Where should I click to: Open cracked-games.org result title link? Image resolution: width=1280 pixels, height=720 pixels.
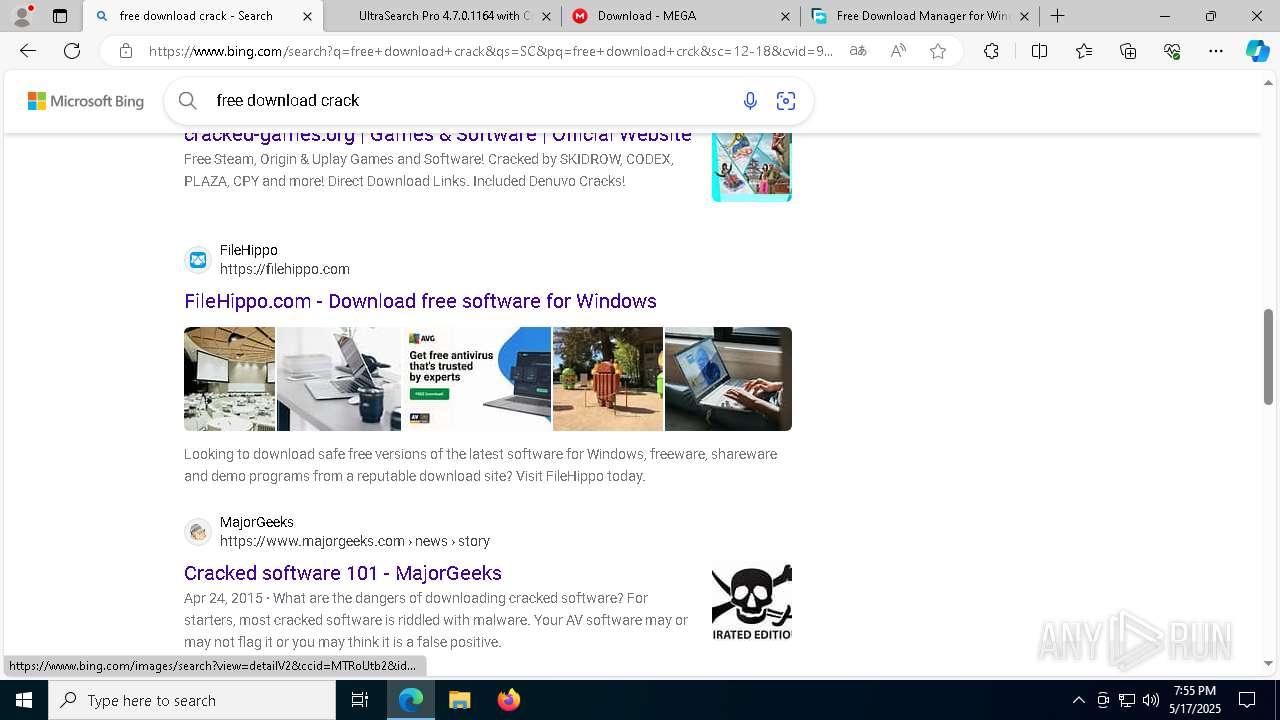click(x=438, y=135)
